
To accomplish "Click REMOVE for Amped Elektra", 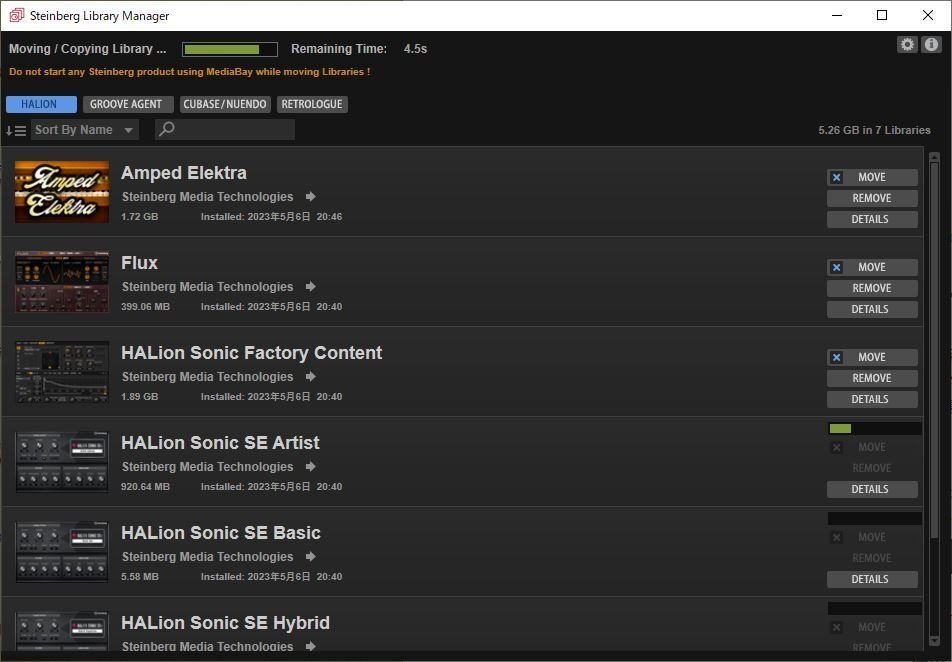I will (872, 198).
